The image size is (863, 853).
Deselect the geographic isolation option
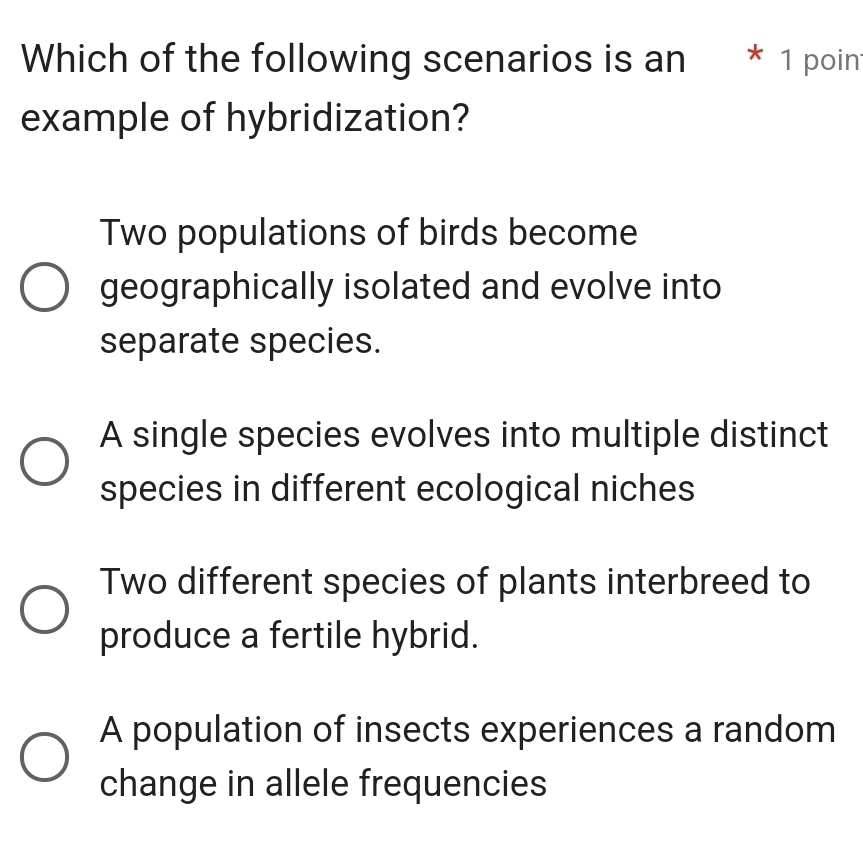(x=44, y=287)
